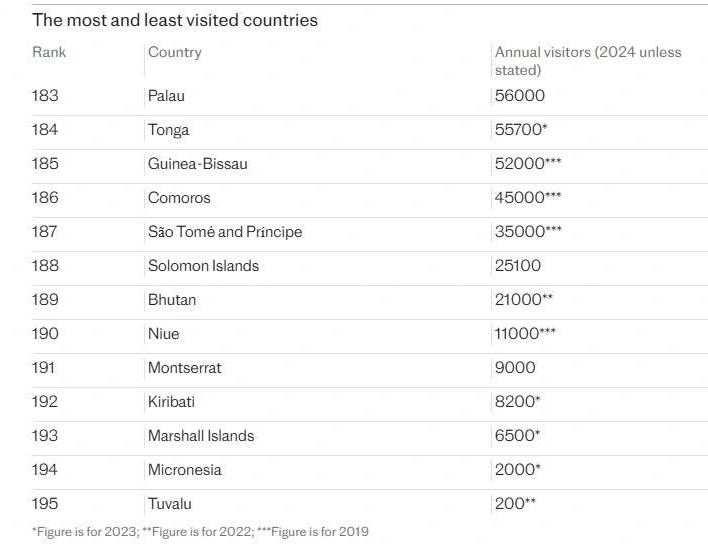
Task: Select São Tomé and Príncipe
Action: [x=224, y=232]
